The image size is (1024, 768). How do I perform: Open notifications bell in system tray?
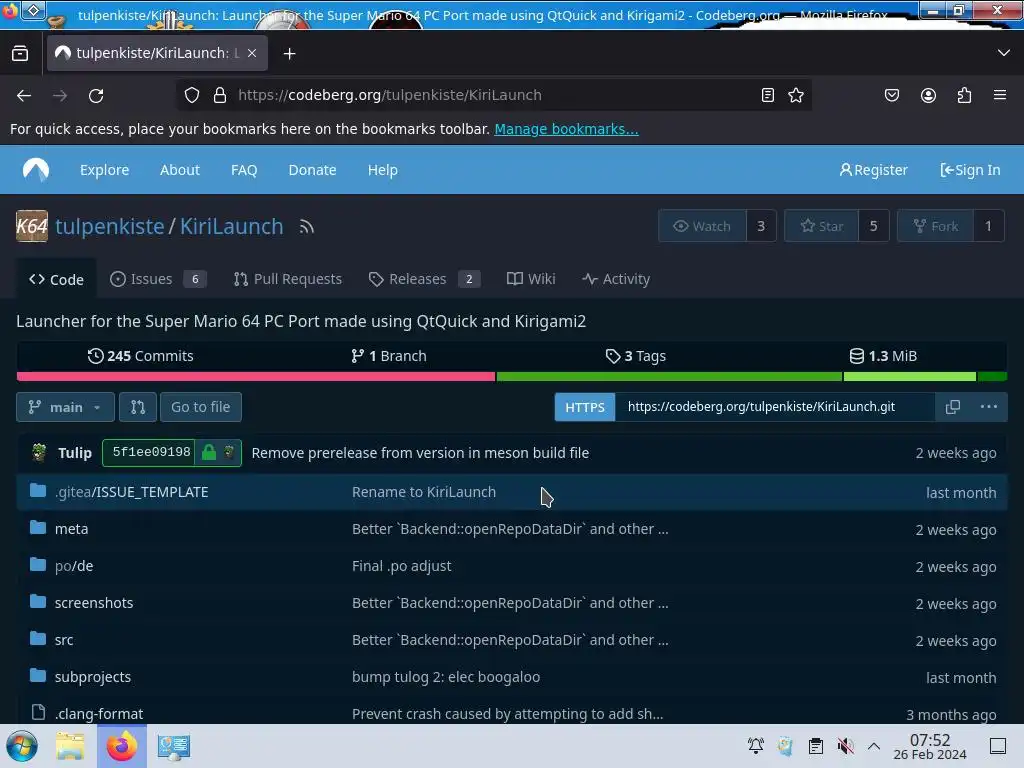point(756,746)
